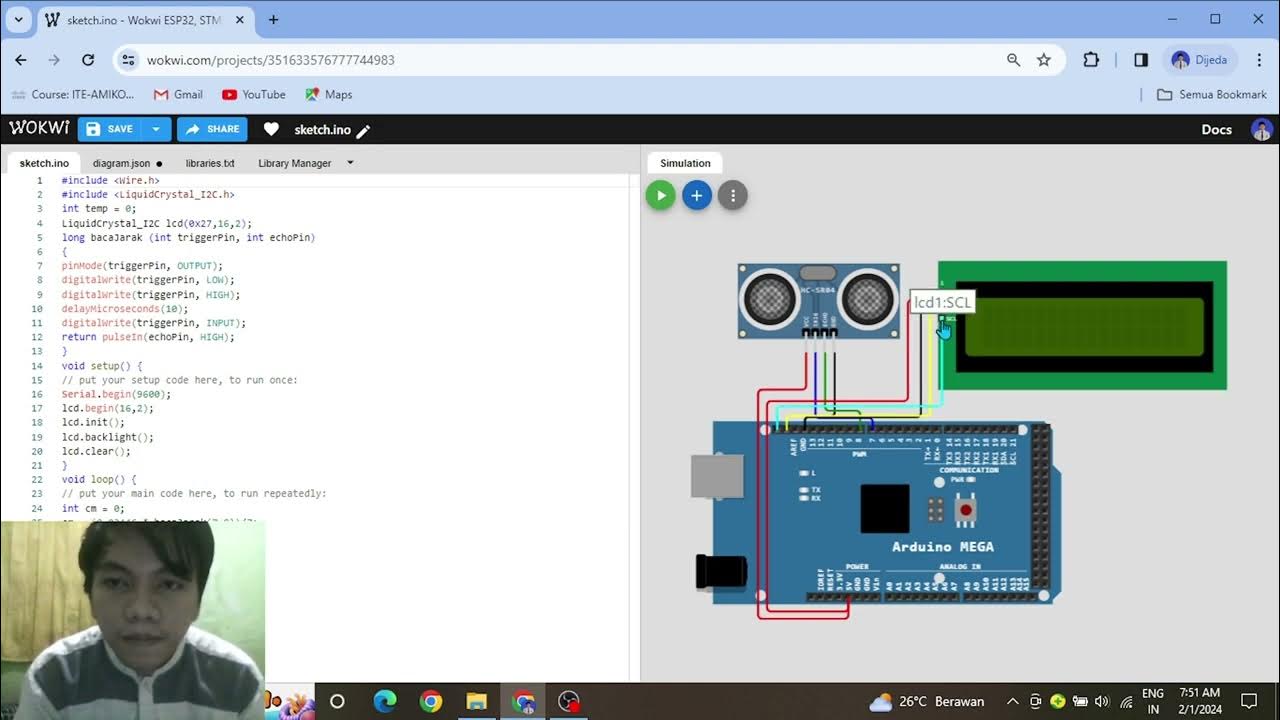Viewport: 1280px width, 720px height.
Task: Click the WOKWi logo
Action: click(39, 128)
